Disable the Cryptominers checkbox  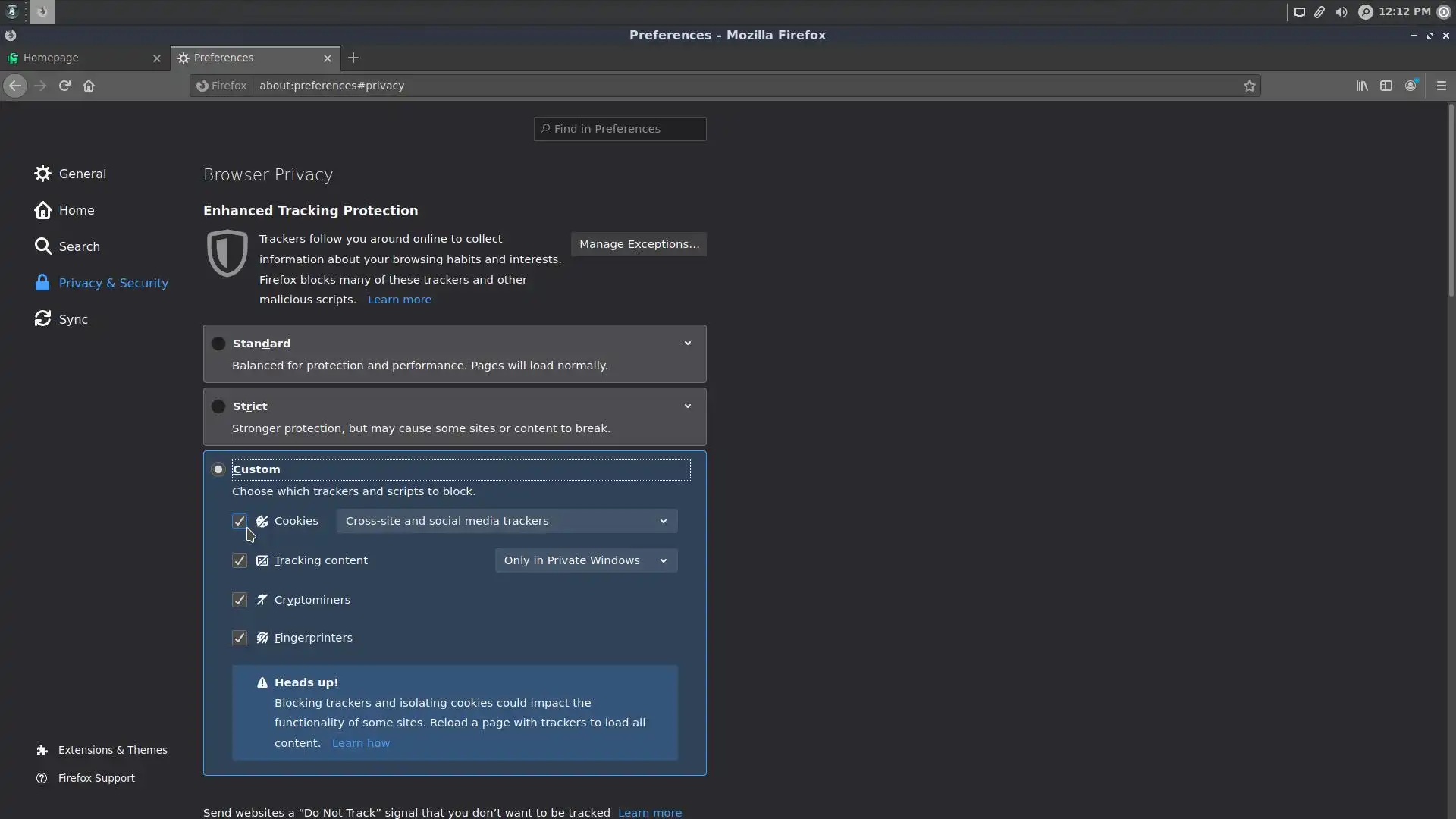click(x=240, y=600)
